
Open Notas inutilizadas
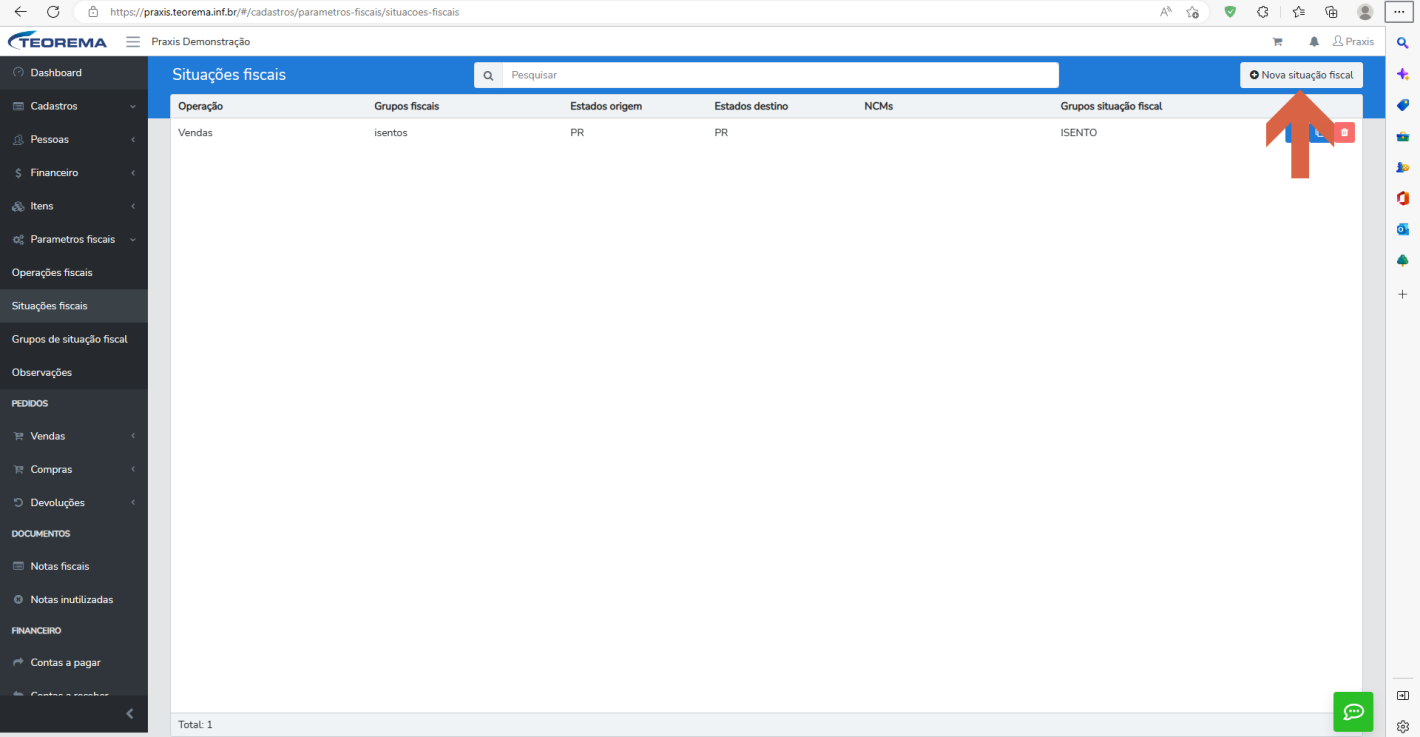coord(74,599)
